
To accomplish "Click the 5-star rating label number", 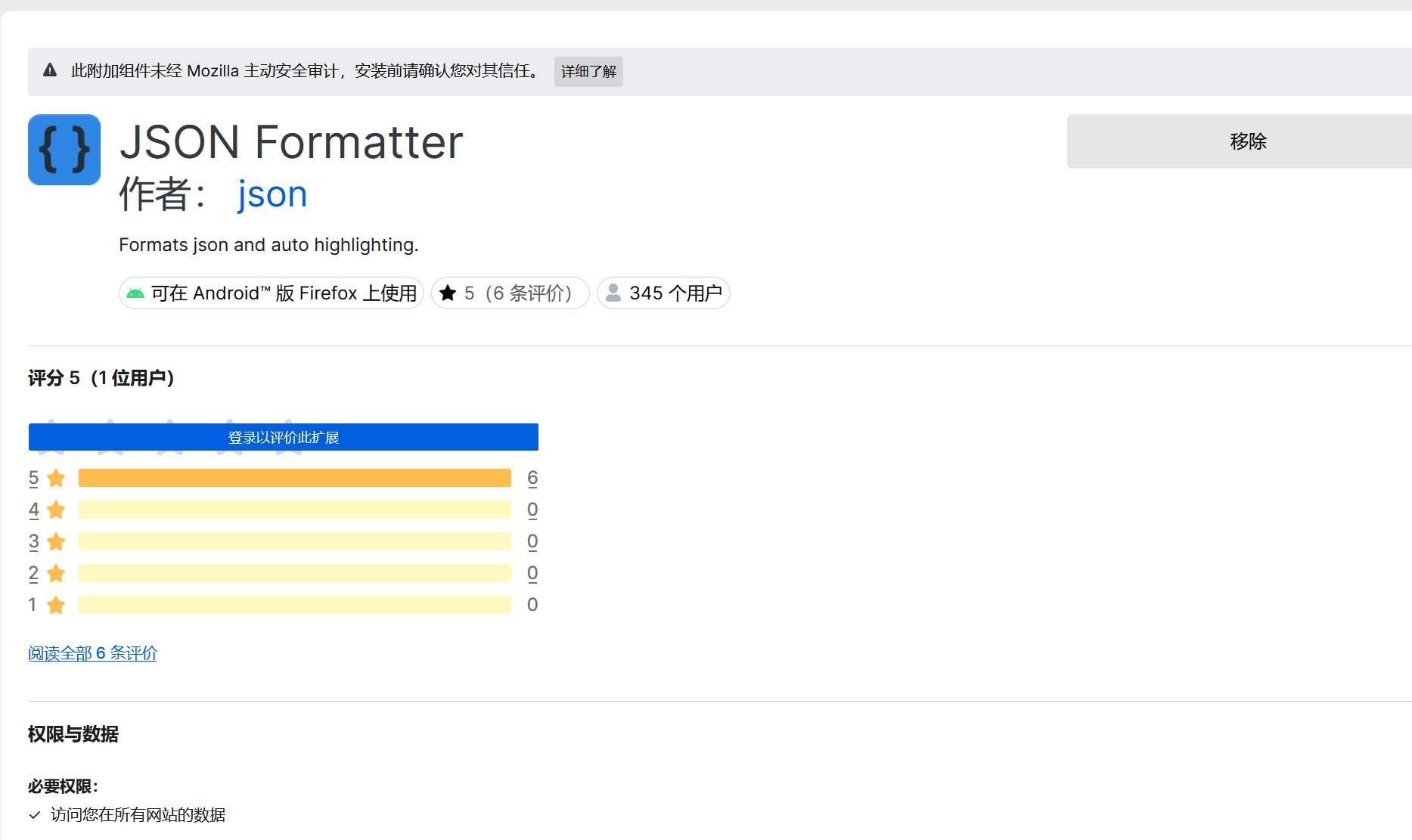I will click(x=33, y=478).
